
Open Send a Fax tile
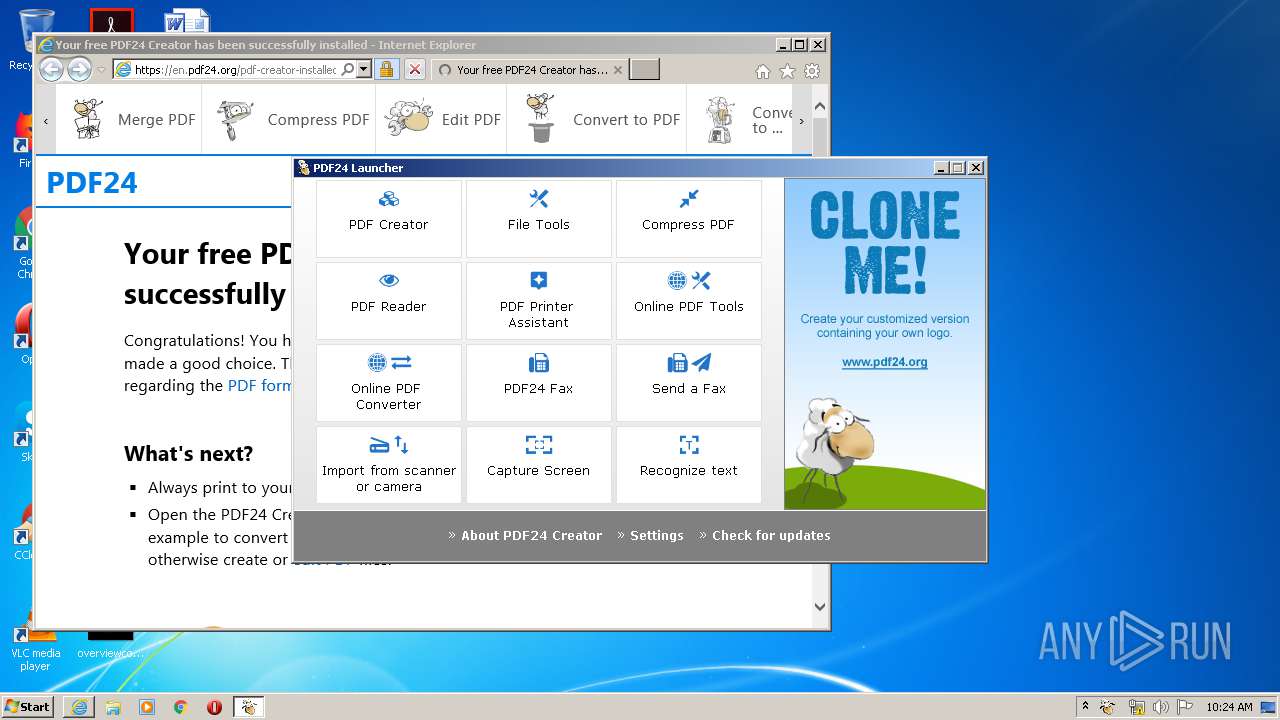click(689, 382)
